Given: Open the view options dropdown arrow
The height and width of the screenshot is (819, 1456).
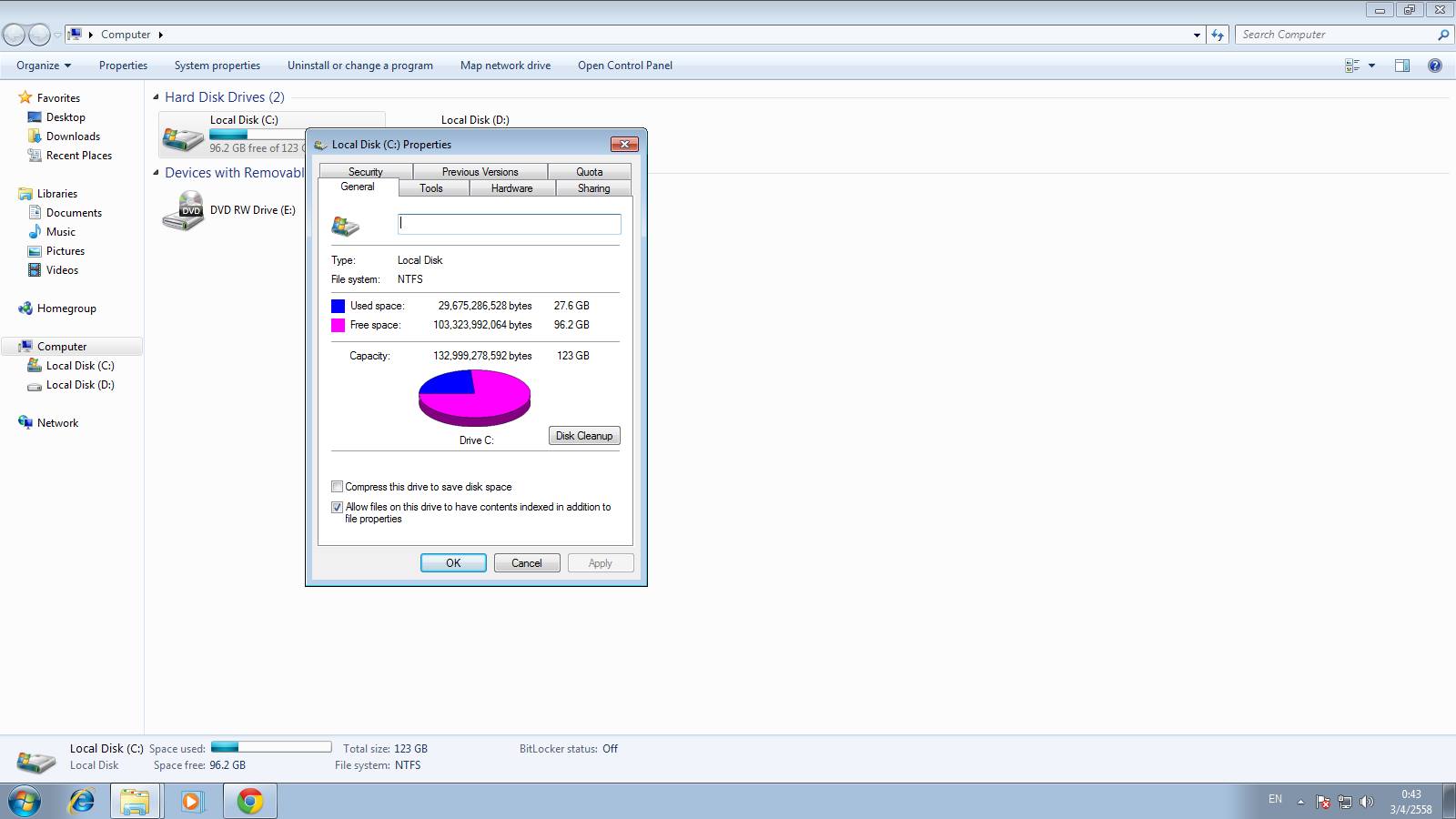Looking at the screenshot, I should point(1371,66).
